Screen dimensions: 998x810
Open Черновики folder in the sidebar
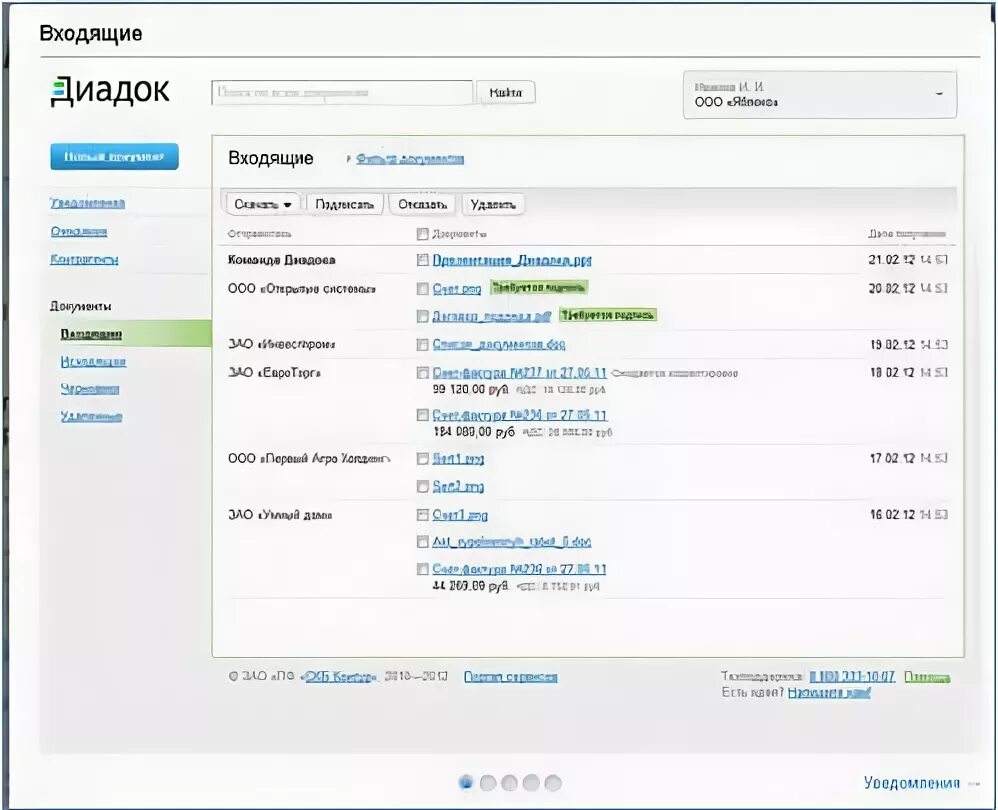tap(90, 389)
